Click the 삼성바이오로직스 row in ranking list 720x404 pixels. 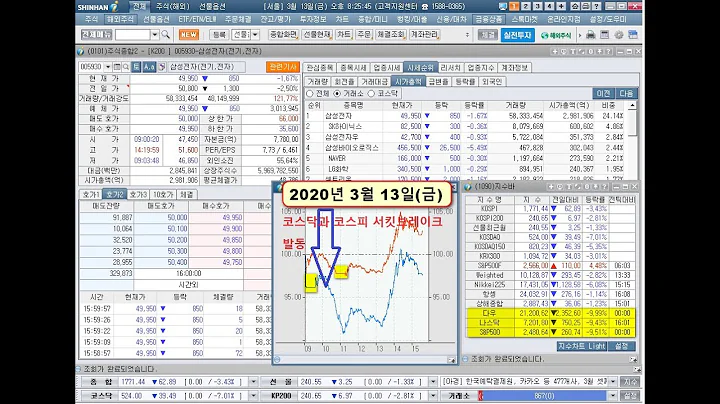466,148
